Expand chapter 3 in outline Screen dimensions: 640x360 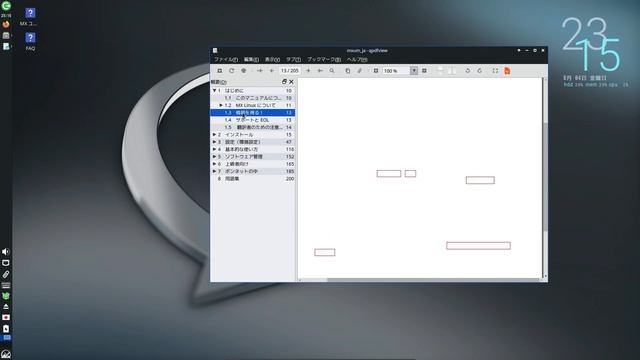214,142
